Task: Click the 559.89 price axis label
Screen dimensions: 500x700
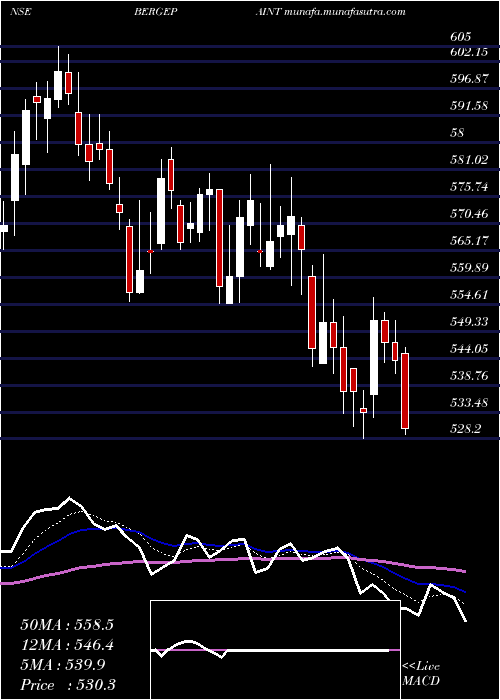Action: (469, 268)
